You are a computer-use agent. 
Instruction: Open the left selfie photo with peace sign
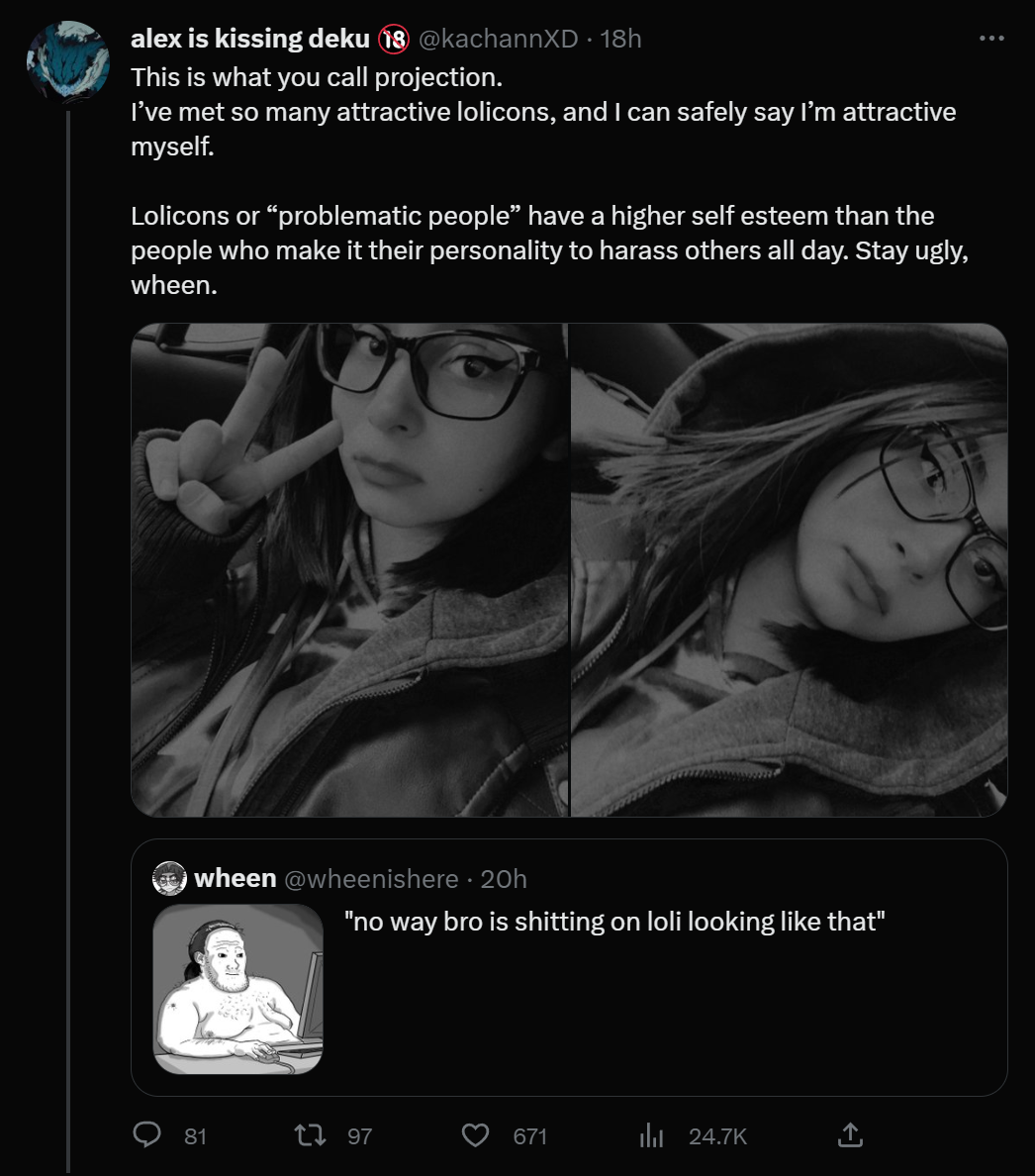(x=350, y=569)
